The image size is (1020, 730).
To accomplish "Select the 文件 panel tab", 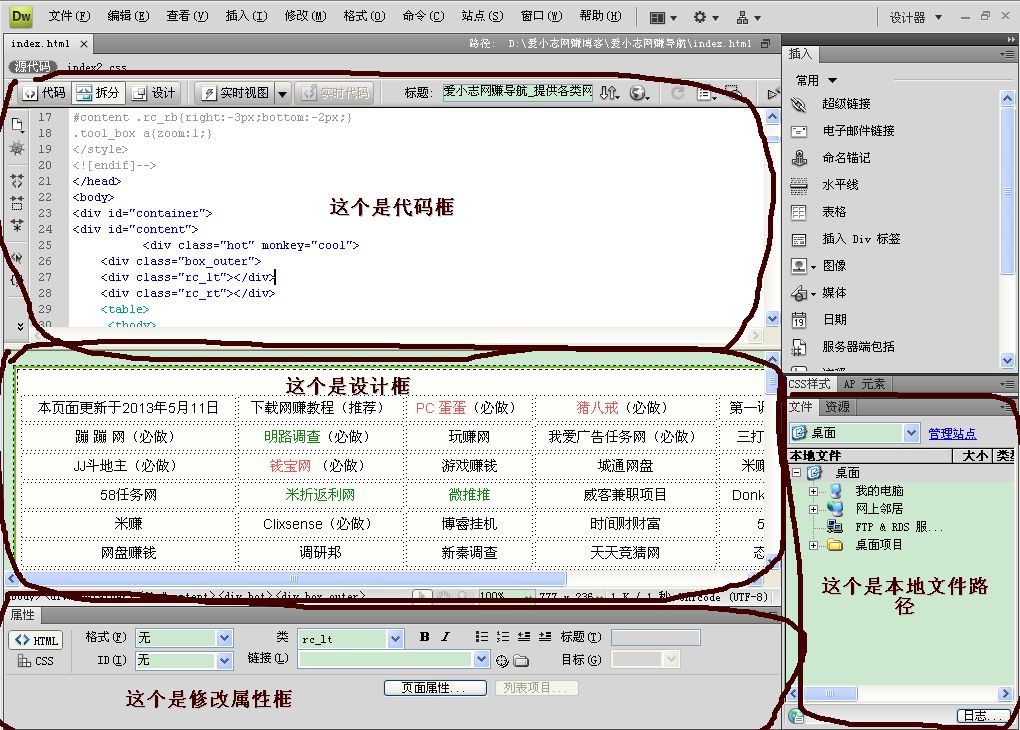I will (x=801, y=407).
